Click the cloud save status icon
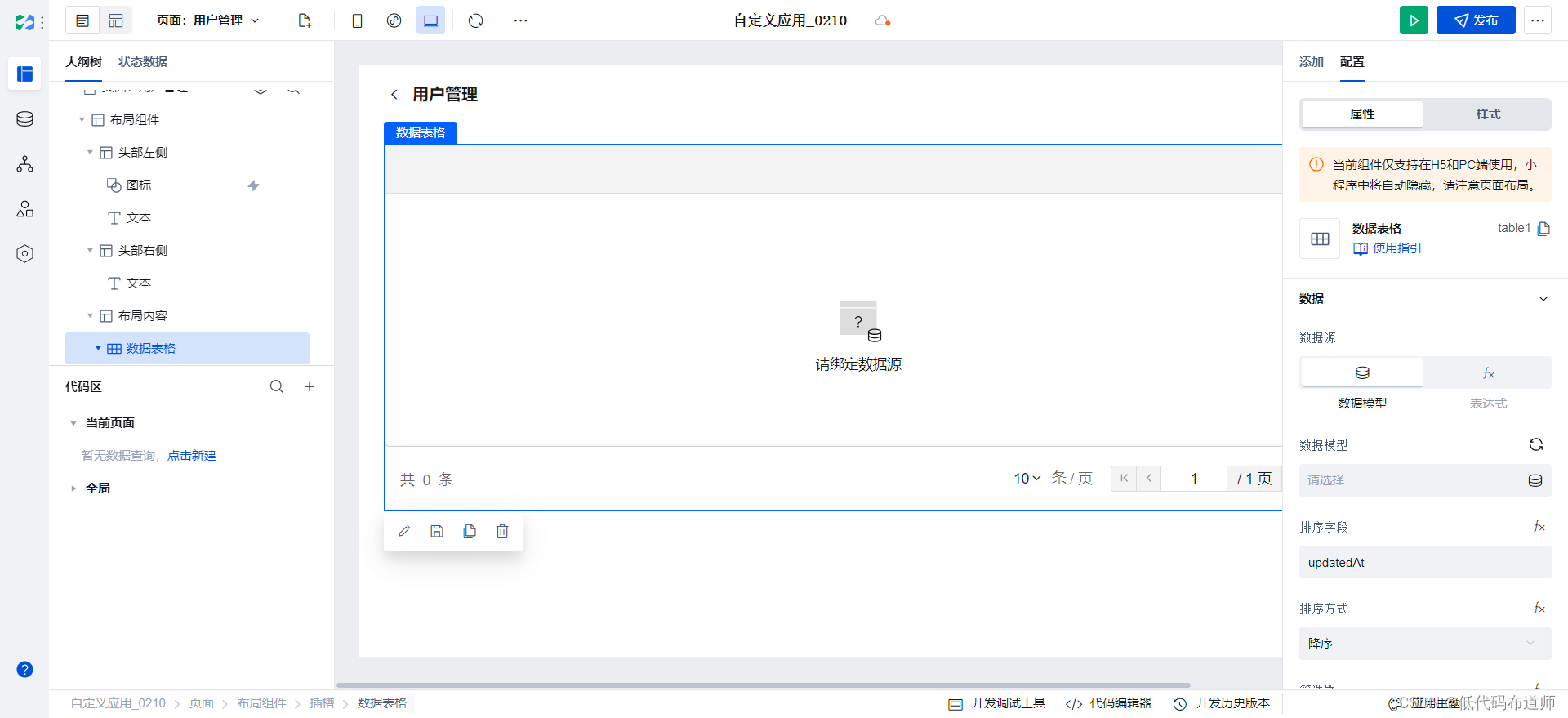 click(882, 20)
